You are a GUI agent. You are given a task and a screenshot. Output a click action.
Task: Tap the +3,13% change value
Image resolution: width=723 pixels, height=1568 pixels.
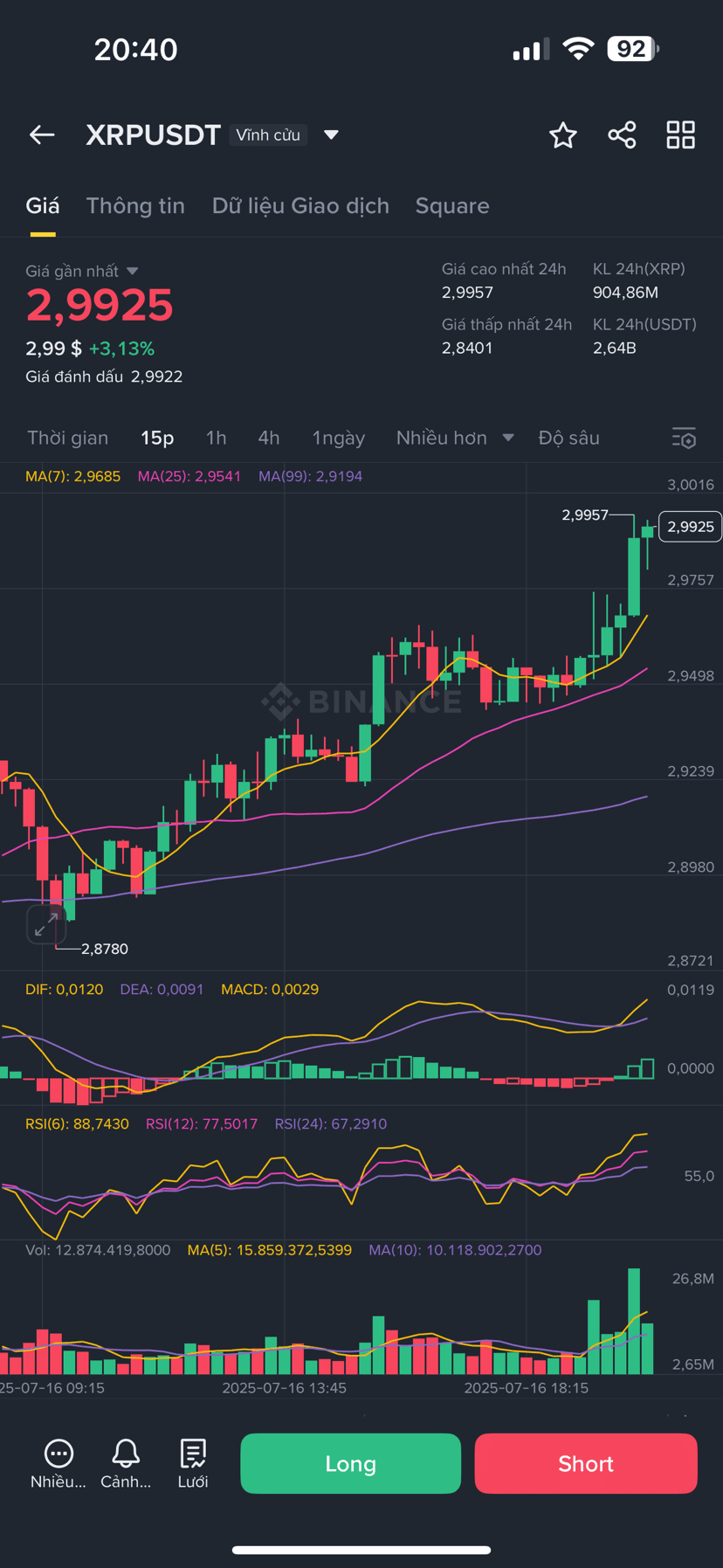pyautogui.click(x=121, y=349)
